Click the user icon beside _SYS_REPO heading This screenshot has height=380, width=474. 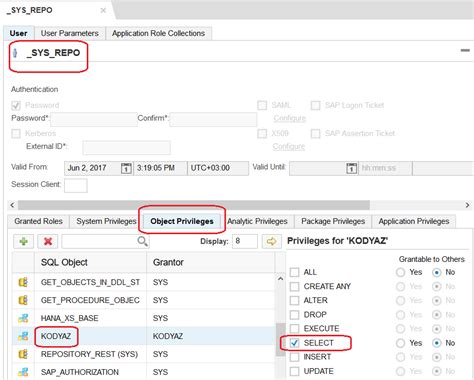point(15,53)
